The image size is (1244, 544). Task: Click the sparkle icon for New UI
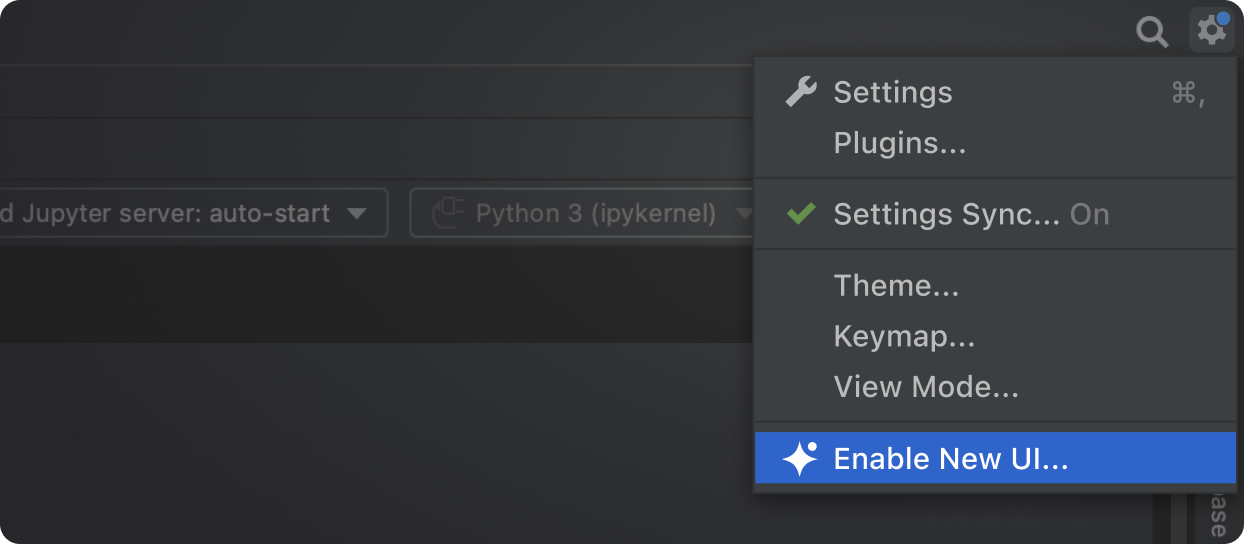tap(800, 459)
